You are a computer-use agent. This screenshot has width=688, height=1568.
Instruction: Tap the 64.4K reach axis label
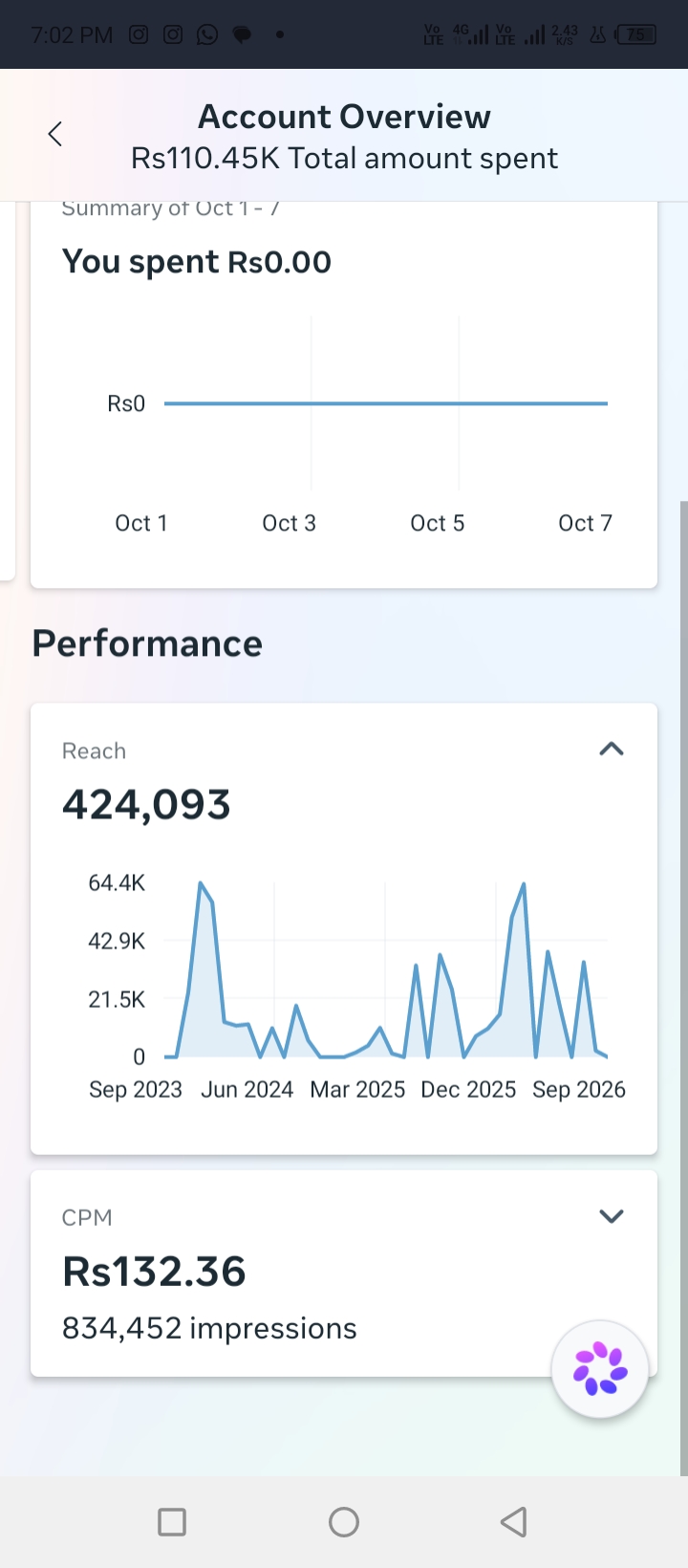point(117,882)
